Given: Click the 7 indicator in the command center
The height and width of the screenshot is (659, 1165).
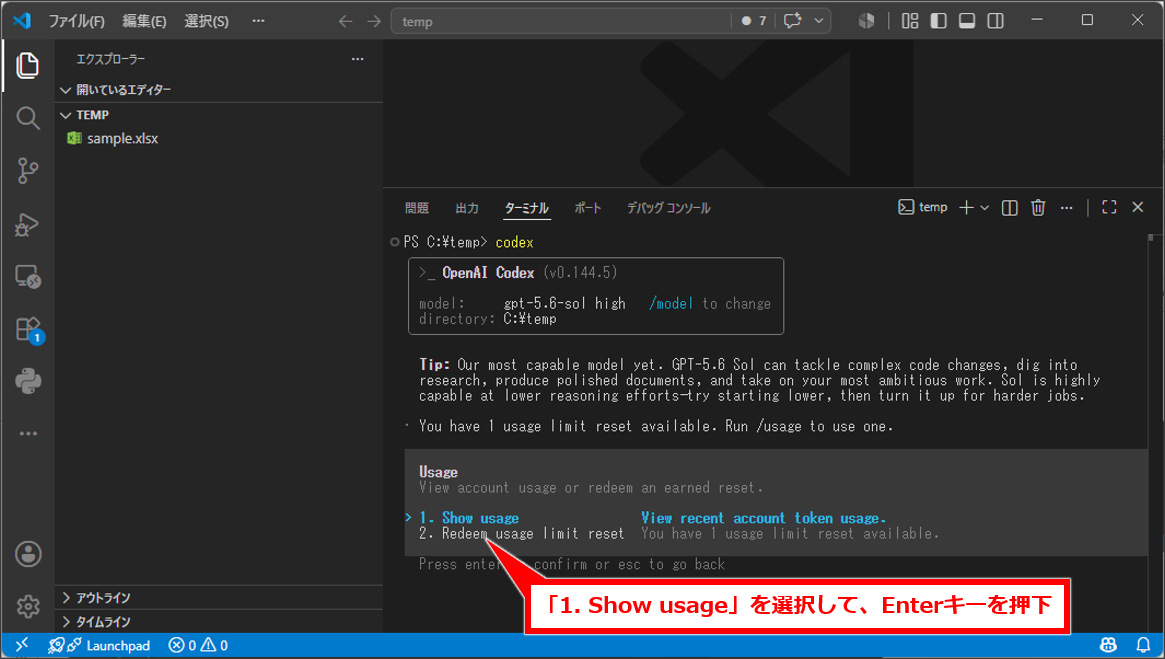Looking at the screenshot, I should tap(753, 21).
